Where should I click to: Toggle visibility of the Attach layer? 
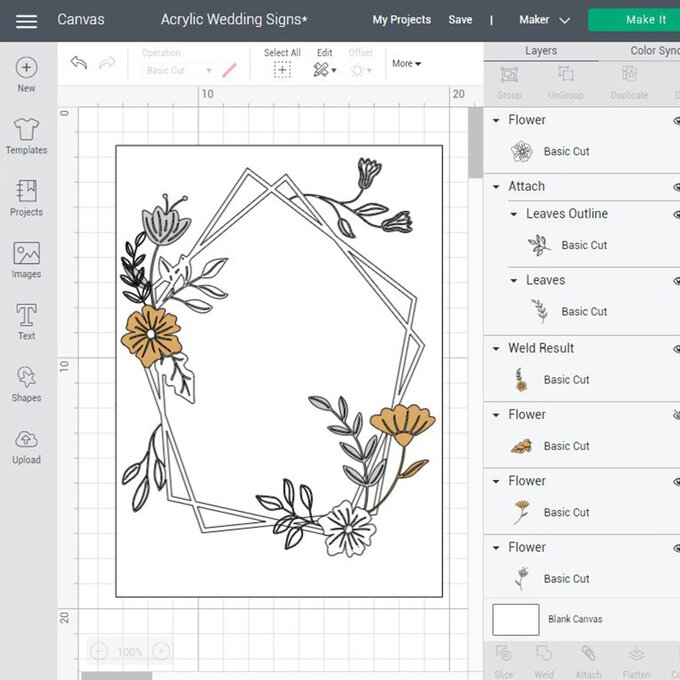pos(676,187)
